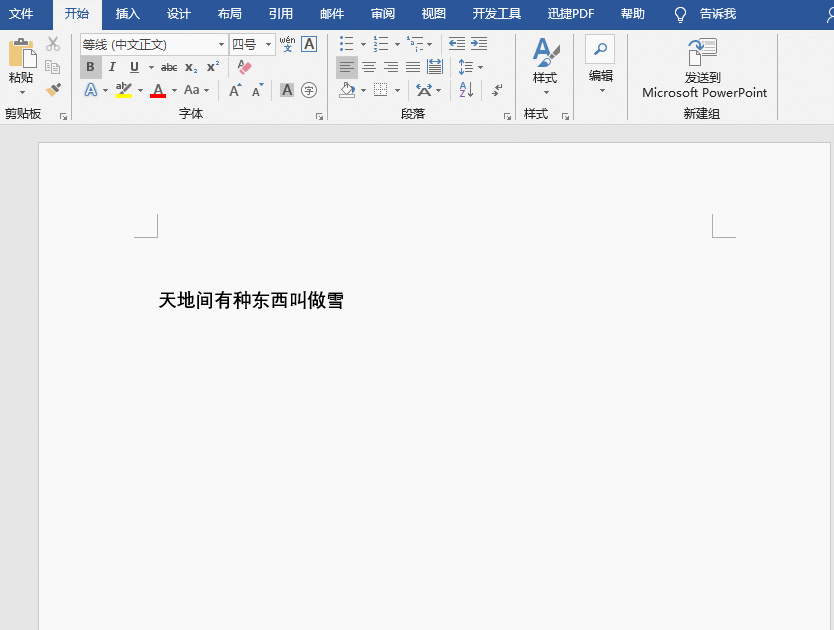Apply Enclose Characters with the 字 icon

(308, 89)
